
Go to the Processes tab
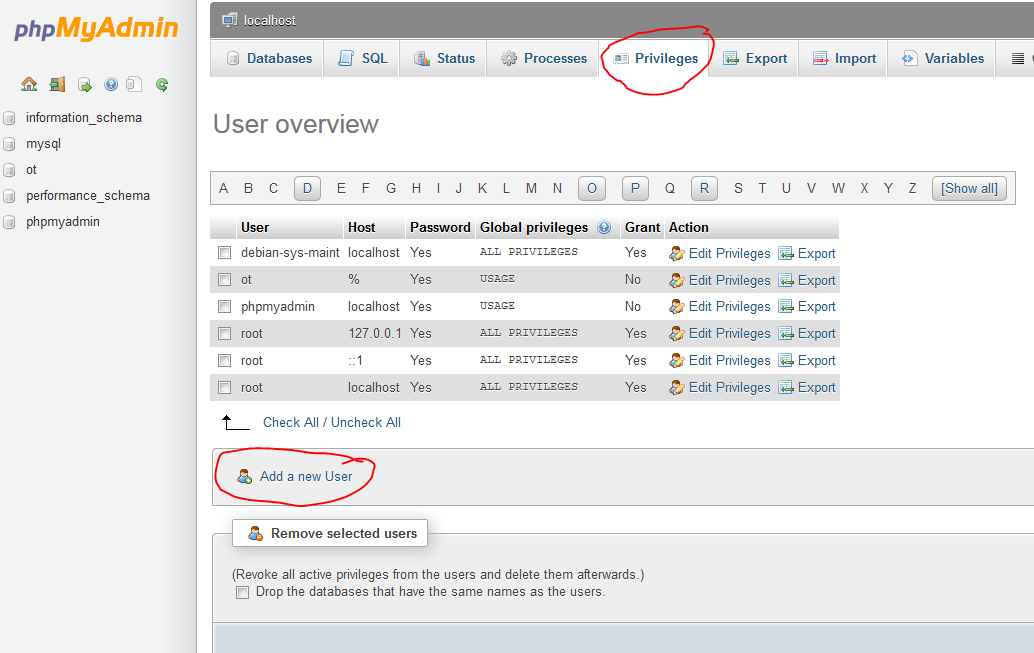(543, 58)
